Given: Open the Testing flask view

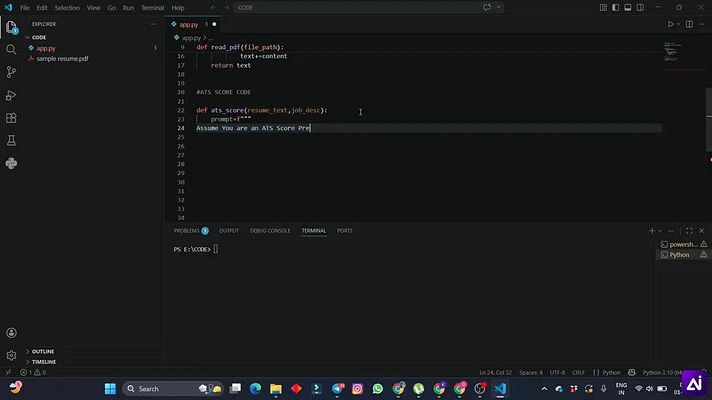Looking at the screenshot, I should tap(11, 141).
